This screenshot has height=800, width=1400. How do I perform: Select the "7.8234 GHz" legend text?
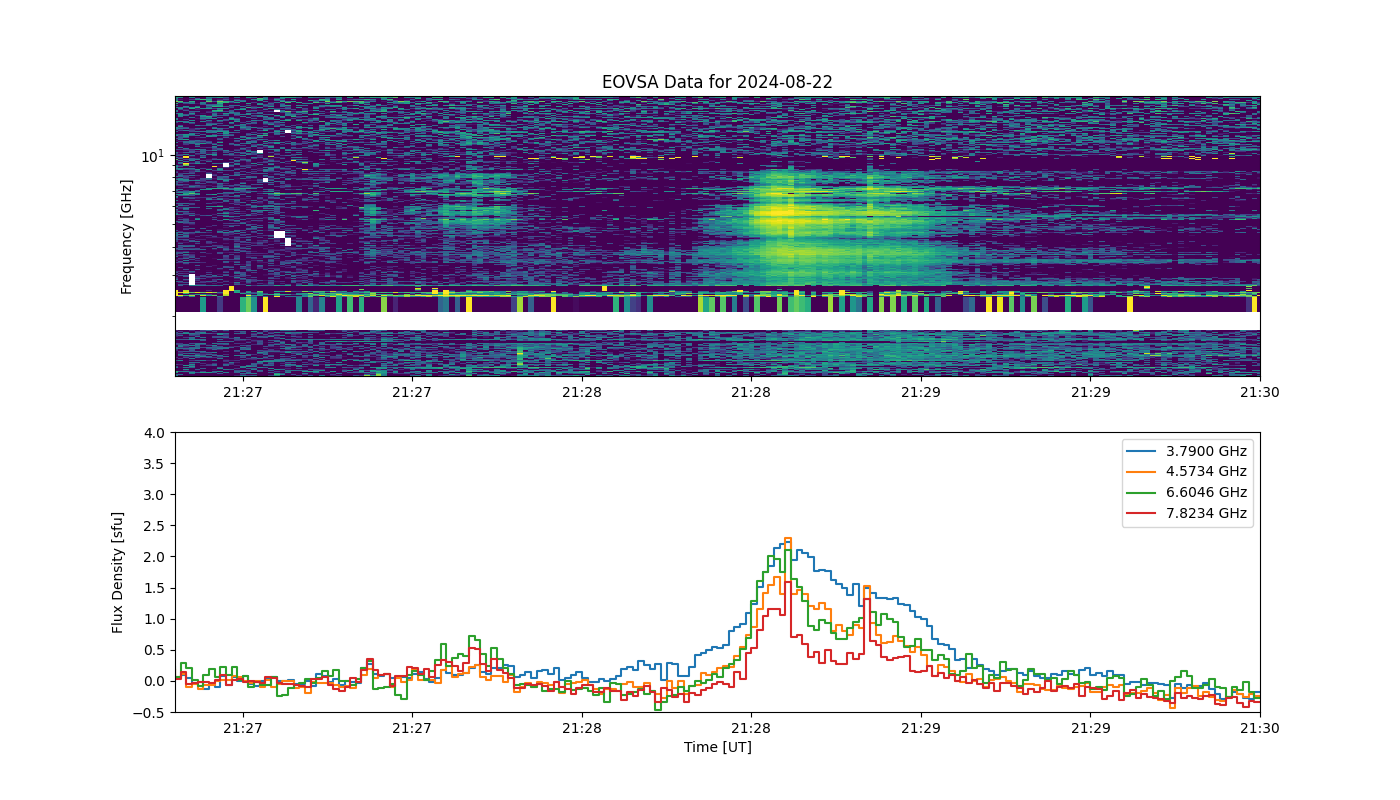pyautogui.click(x=1207, y=514)
